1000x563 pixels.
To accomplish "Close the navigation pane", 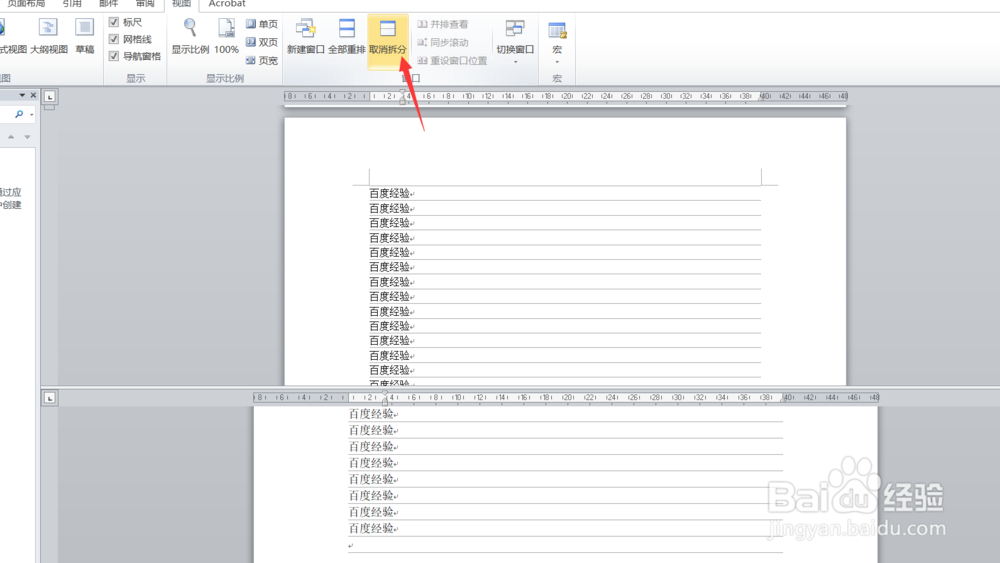I will (x=34, y=95).
